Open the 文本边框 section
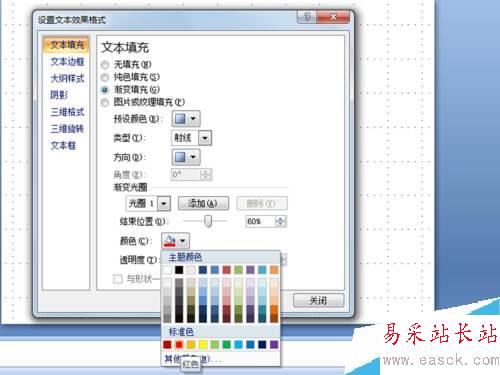This screenshot has height=375, width=500. click(x=67, y=62)
